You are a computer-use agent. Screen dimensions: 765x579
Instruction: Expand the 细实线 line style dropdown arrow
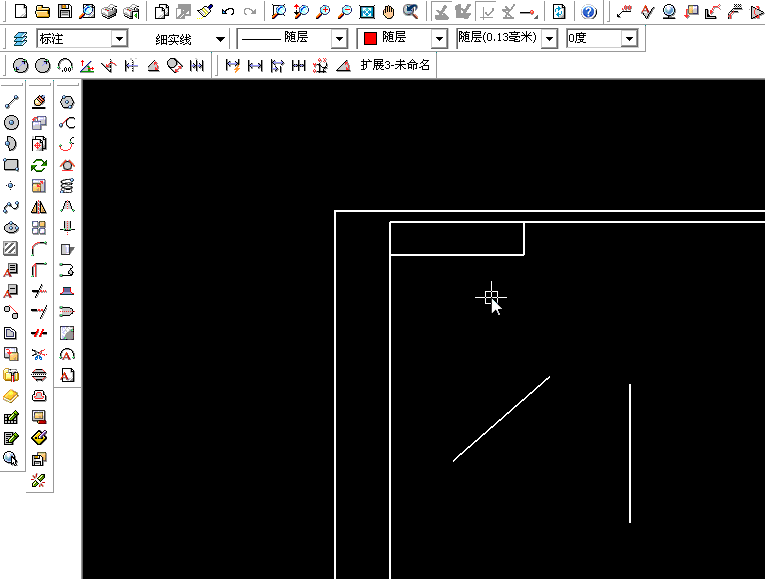[x=221, y=39]
